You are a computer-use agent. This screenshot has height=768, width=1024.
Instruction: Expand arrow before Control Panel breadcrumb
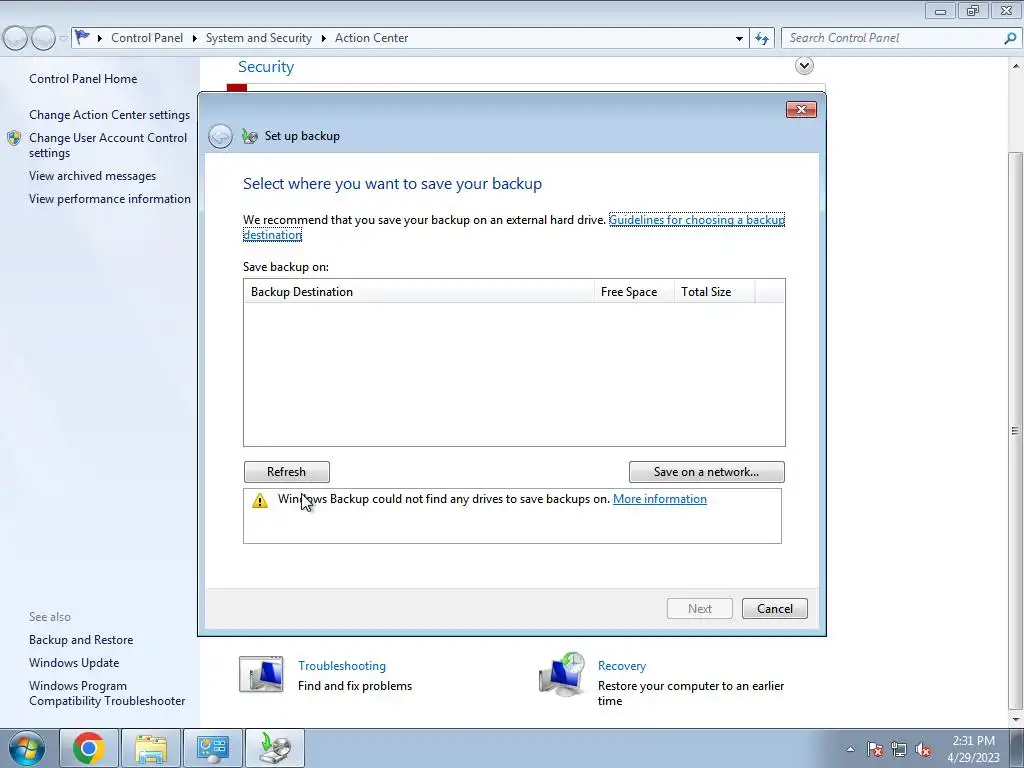(100, 39)
